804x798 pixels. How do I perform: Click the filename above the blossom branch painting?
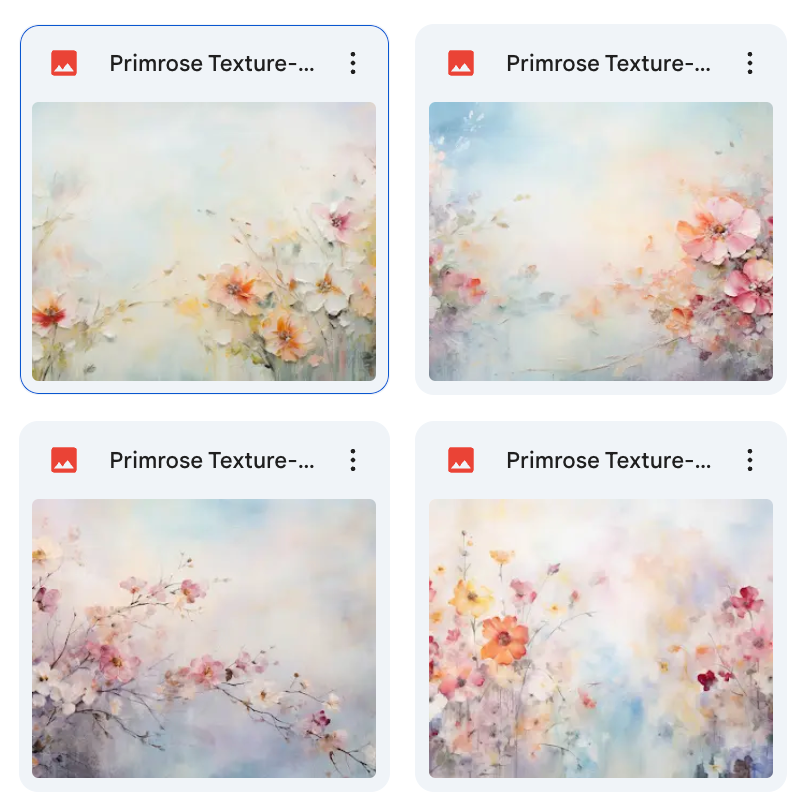[212, 460]
